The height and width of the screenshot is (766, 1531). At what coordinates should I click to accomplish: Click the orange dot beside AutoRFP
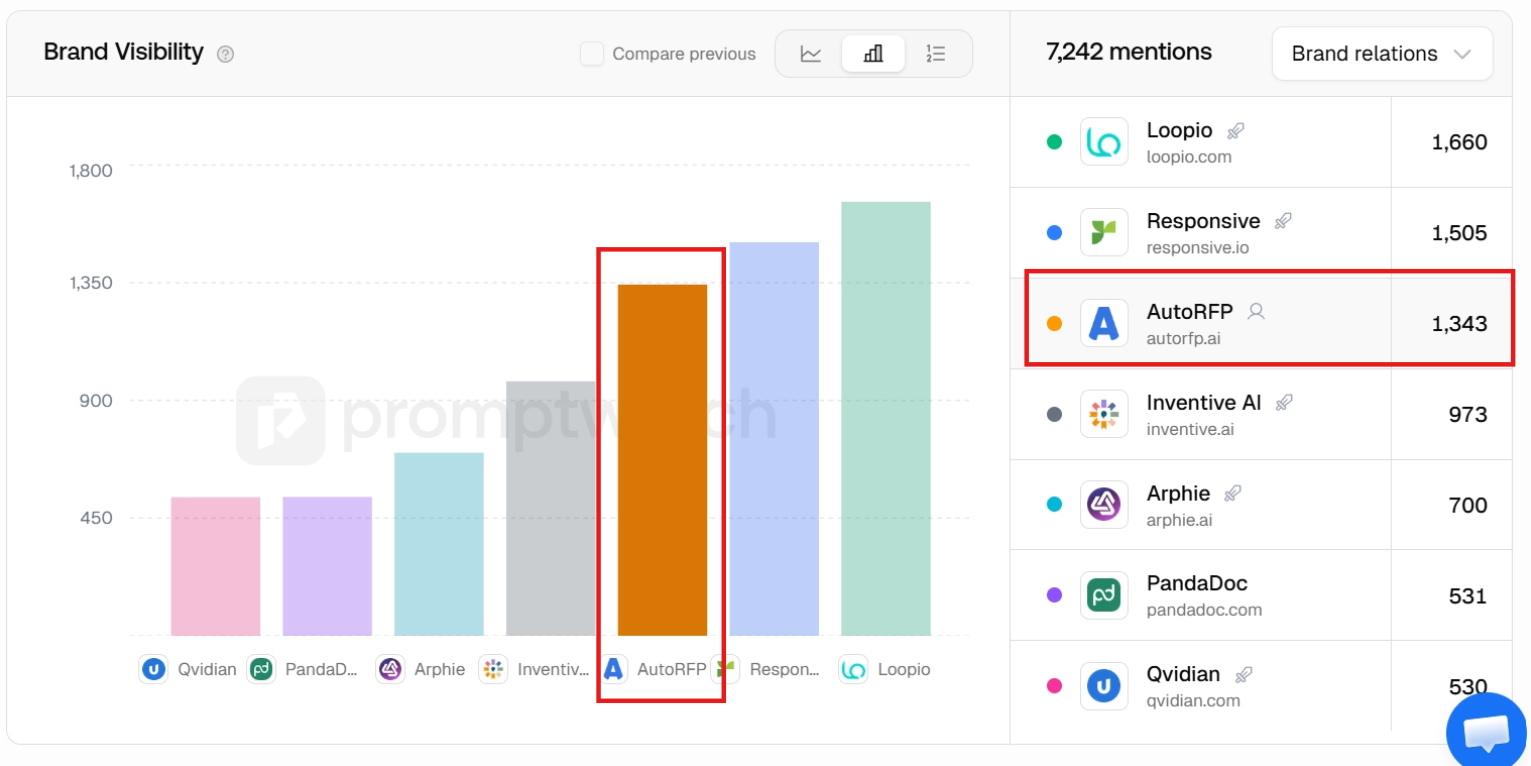pyautogui.click(x=1054, y=324)
